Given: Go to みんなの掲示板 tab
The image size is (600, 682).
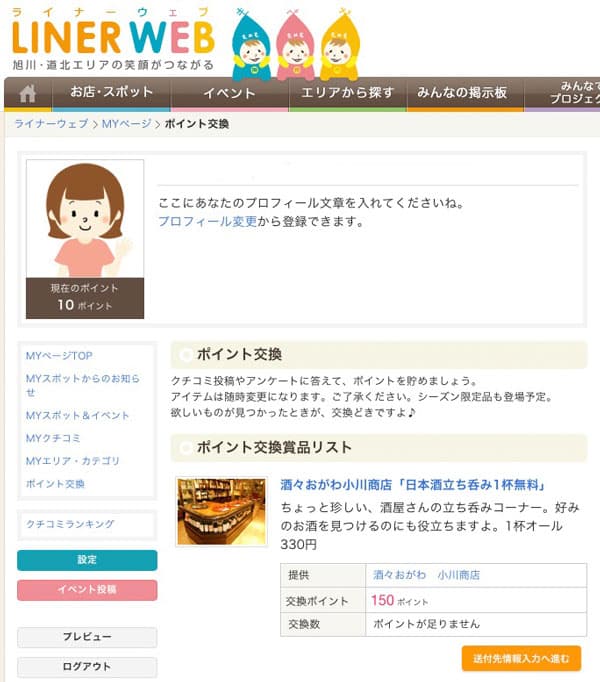Looking at the screenshot, I should [462, 93].
